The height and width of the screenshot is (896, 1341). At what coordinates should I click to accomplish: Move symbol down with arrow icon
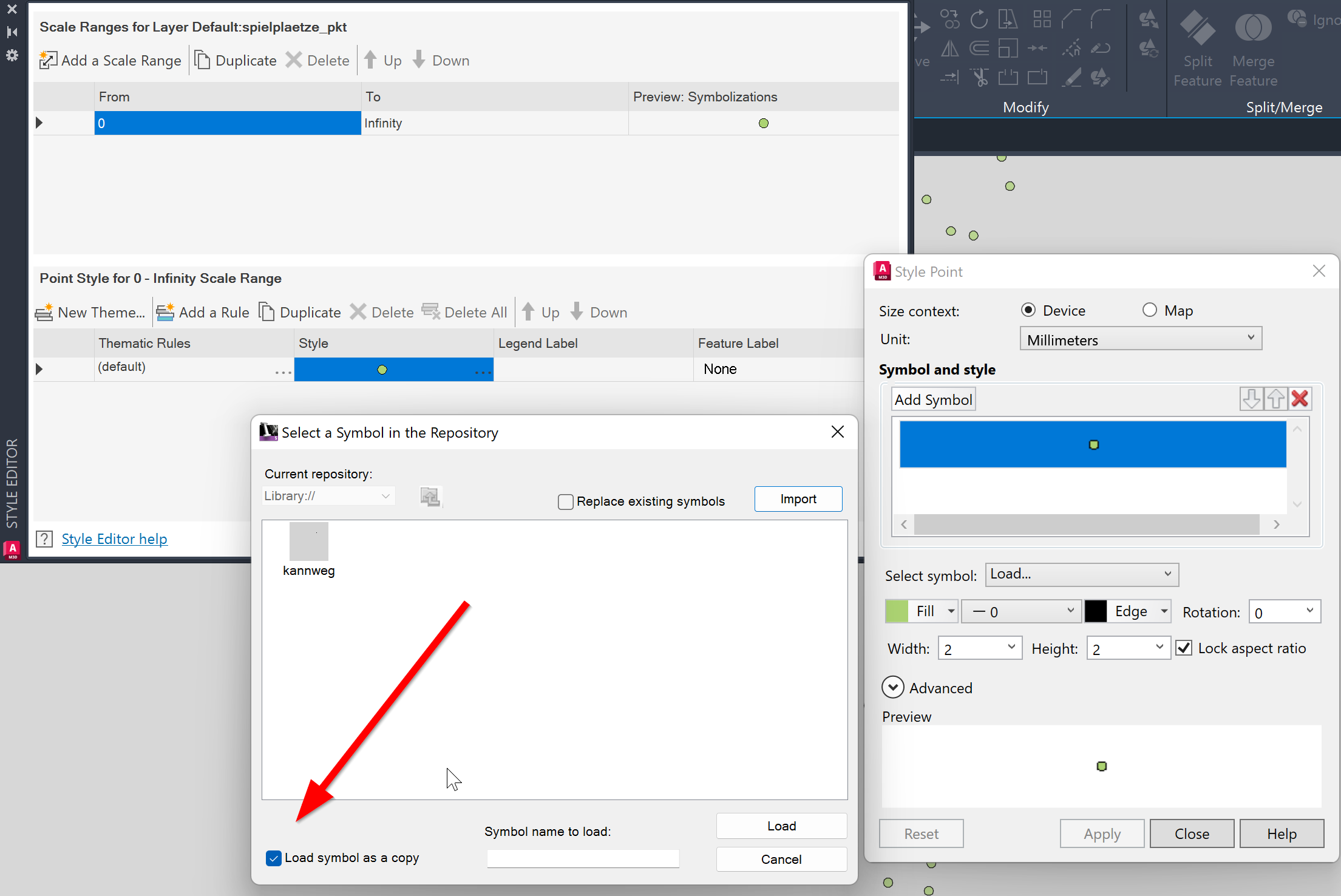1251,399
